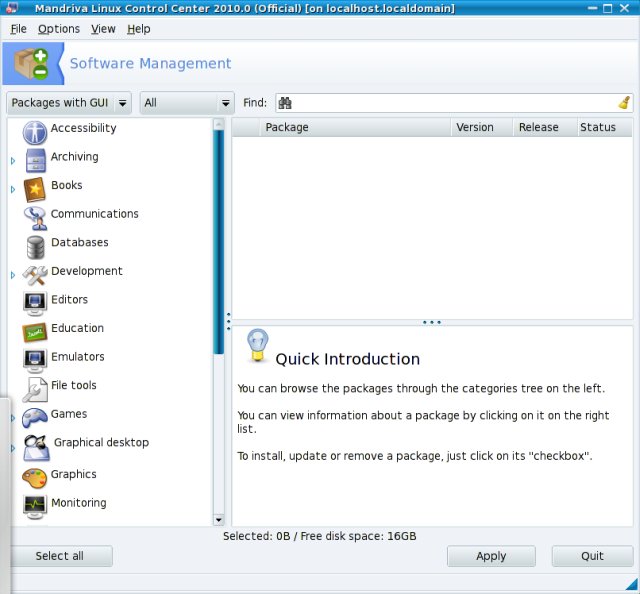Click the File tools icon
This screenshot has height=594, width=640.
(x=35, y=389)
